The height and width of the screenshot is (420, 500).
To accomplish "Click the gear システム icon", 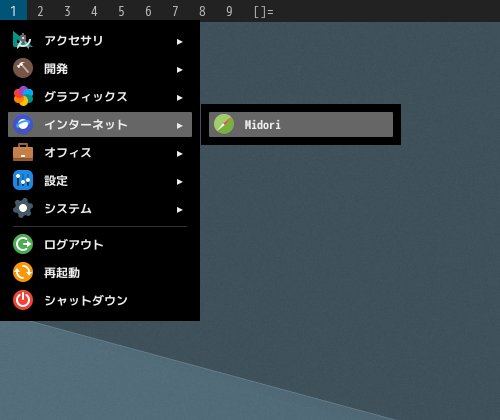I will (x=23, y=208).
